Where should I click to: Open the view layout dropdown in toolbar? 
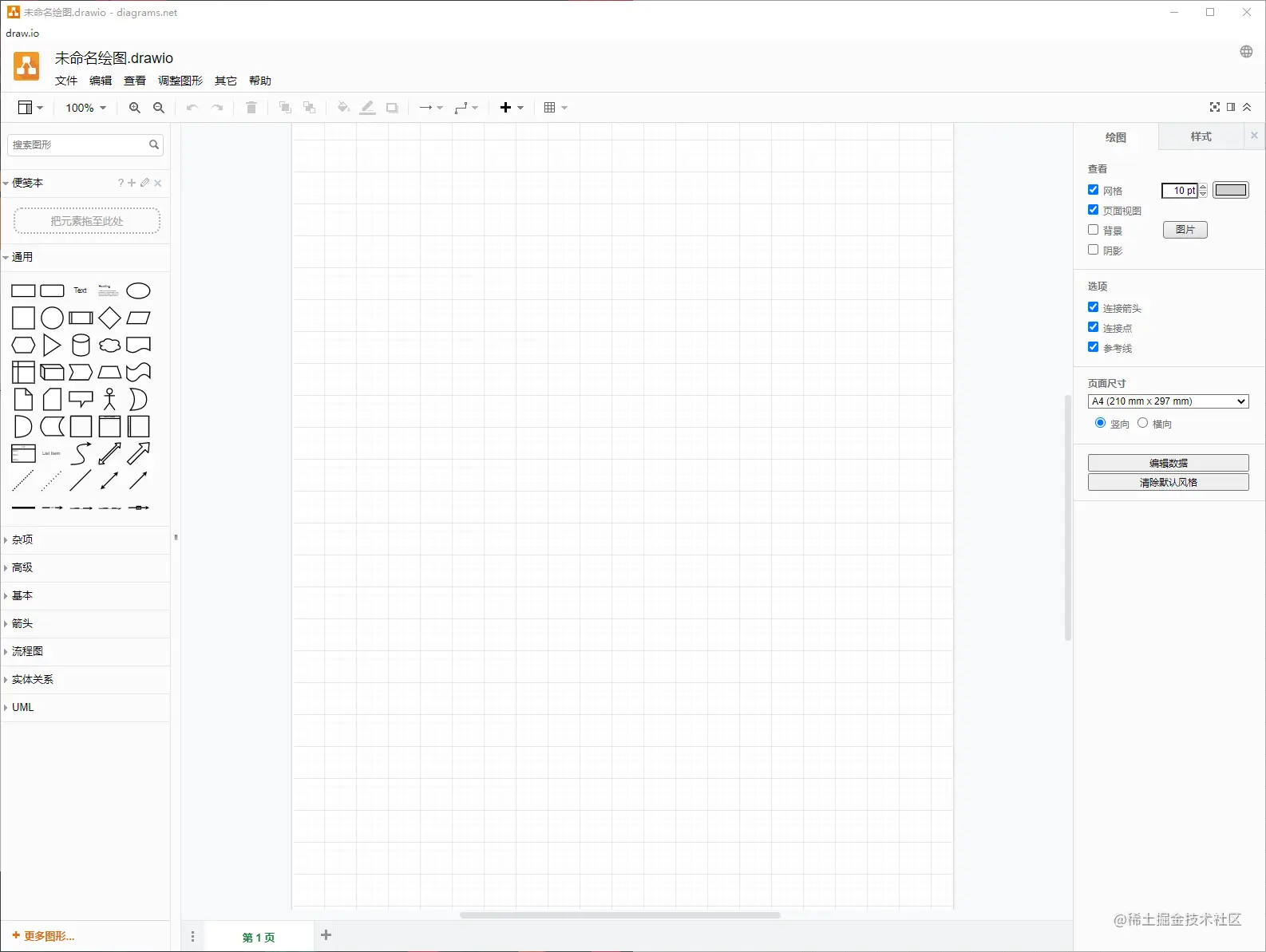(x=30, y=108)
